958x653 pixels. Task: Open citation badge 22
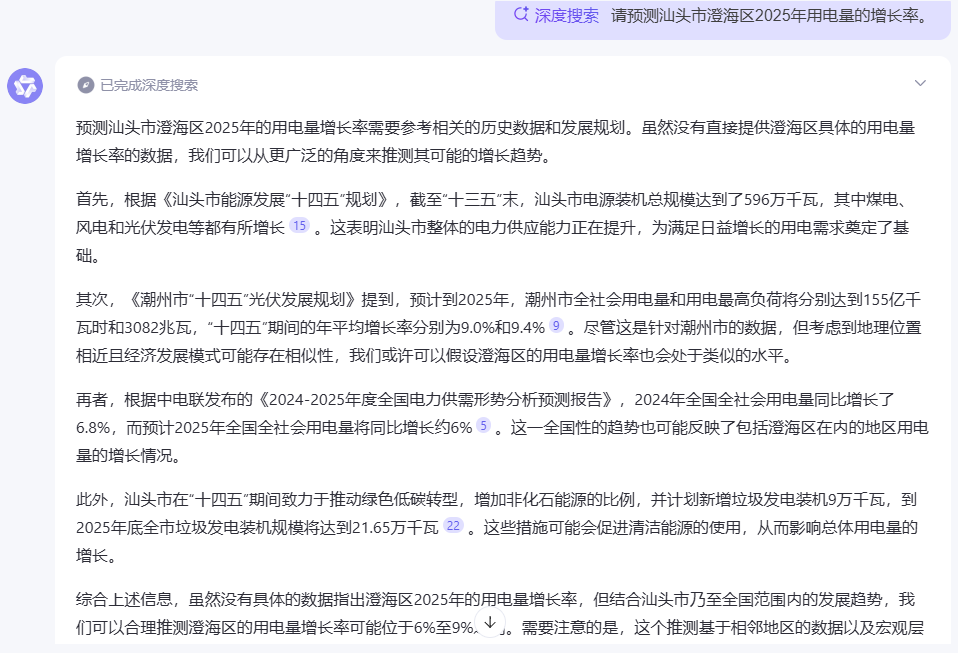click(x=453, y=526)
